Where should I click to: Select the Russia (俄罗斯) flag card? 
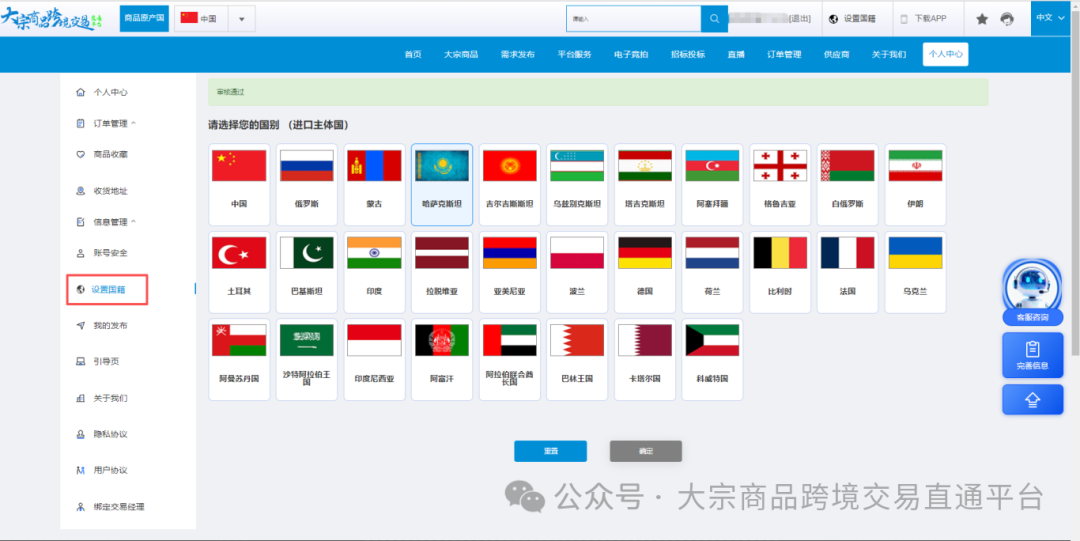306,184
